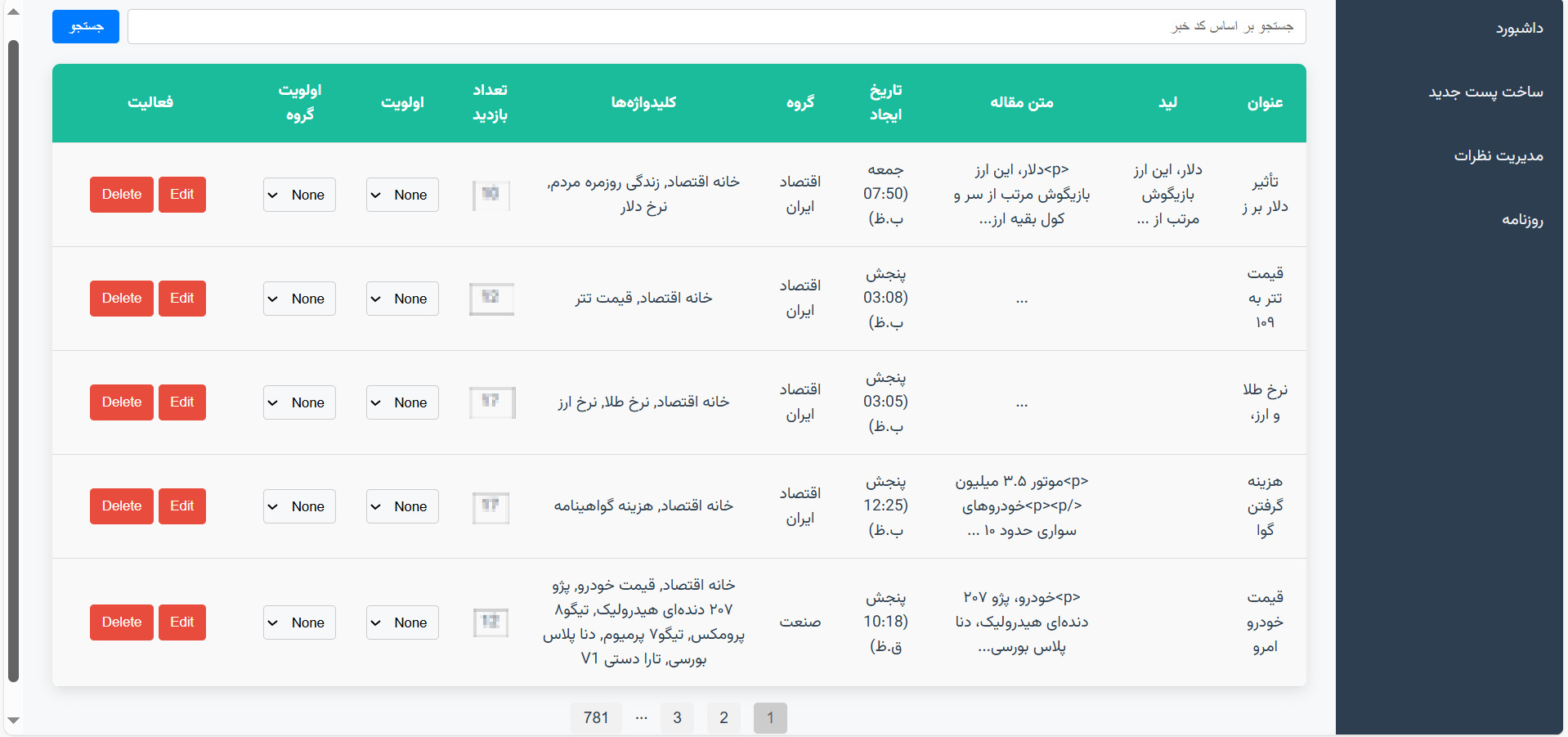Click view-count thumbnail in قیمت خودرو row
The height and width of the screenshot is (737, 1568).
click(x=491, y=622)
